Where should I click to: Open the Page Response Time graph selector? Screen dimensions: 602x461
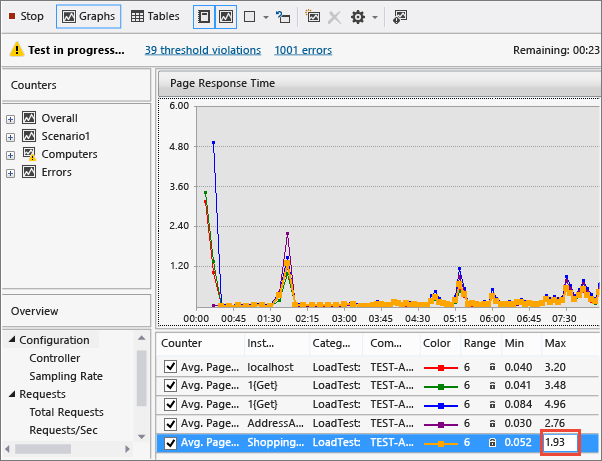pyautogui.click(x=379, y=83)
